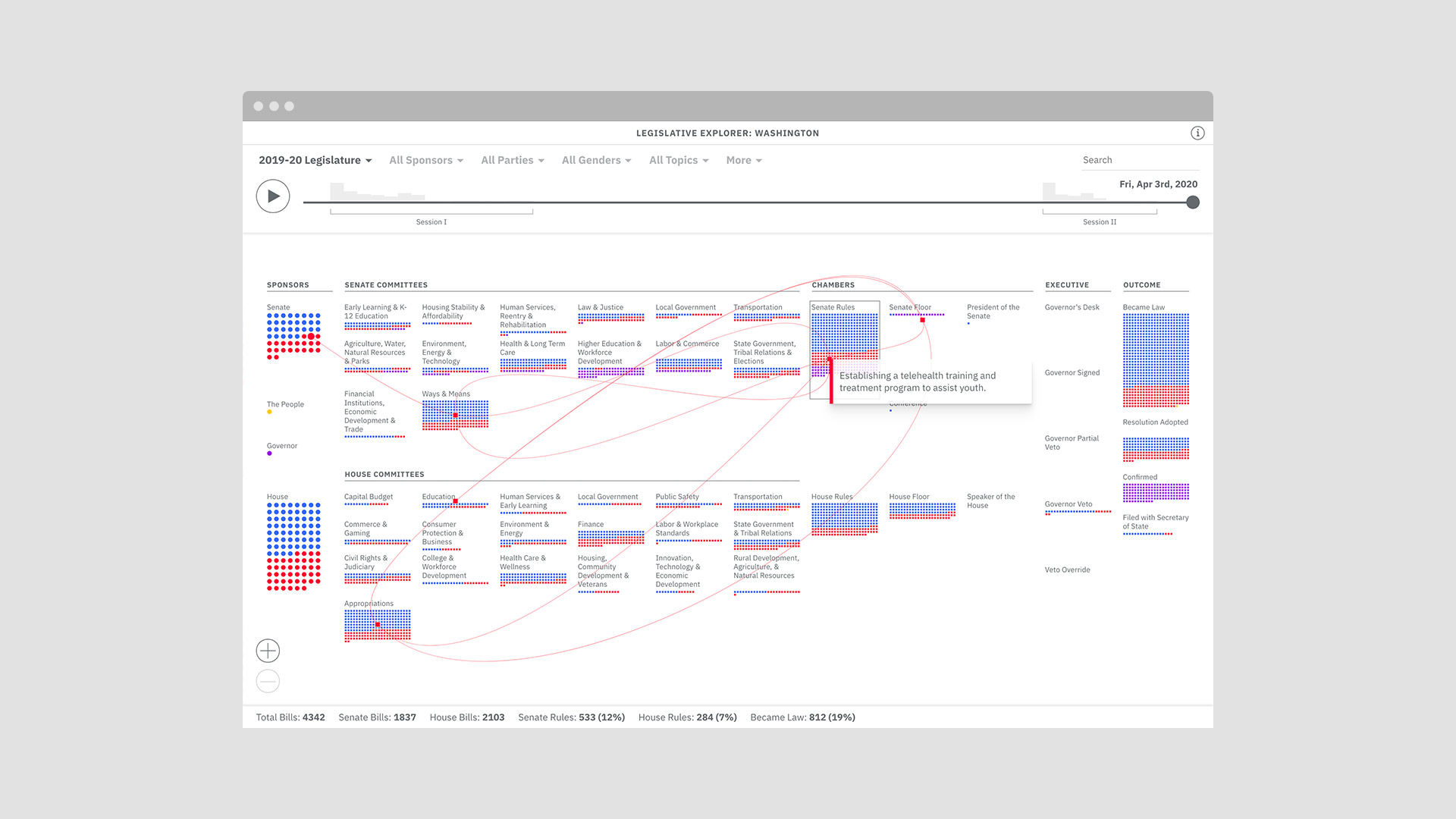1456x819 pixels.
Task: Open the All Topics filter dropdown
Action: pyautogui.click(x=679, y=160)
